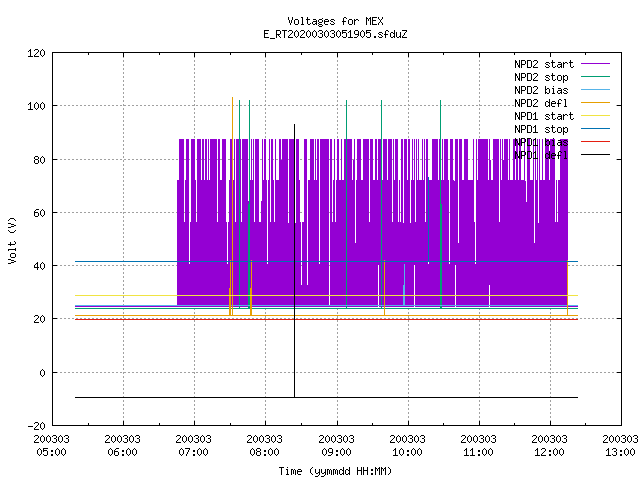Screen dimensions: 640x480
Task: Click the y-axis tick value 0
Action: coord(42,373)
